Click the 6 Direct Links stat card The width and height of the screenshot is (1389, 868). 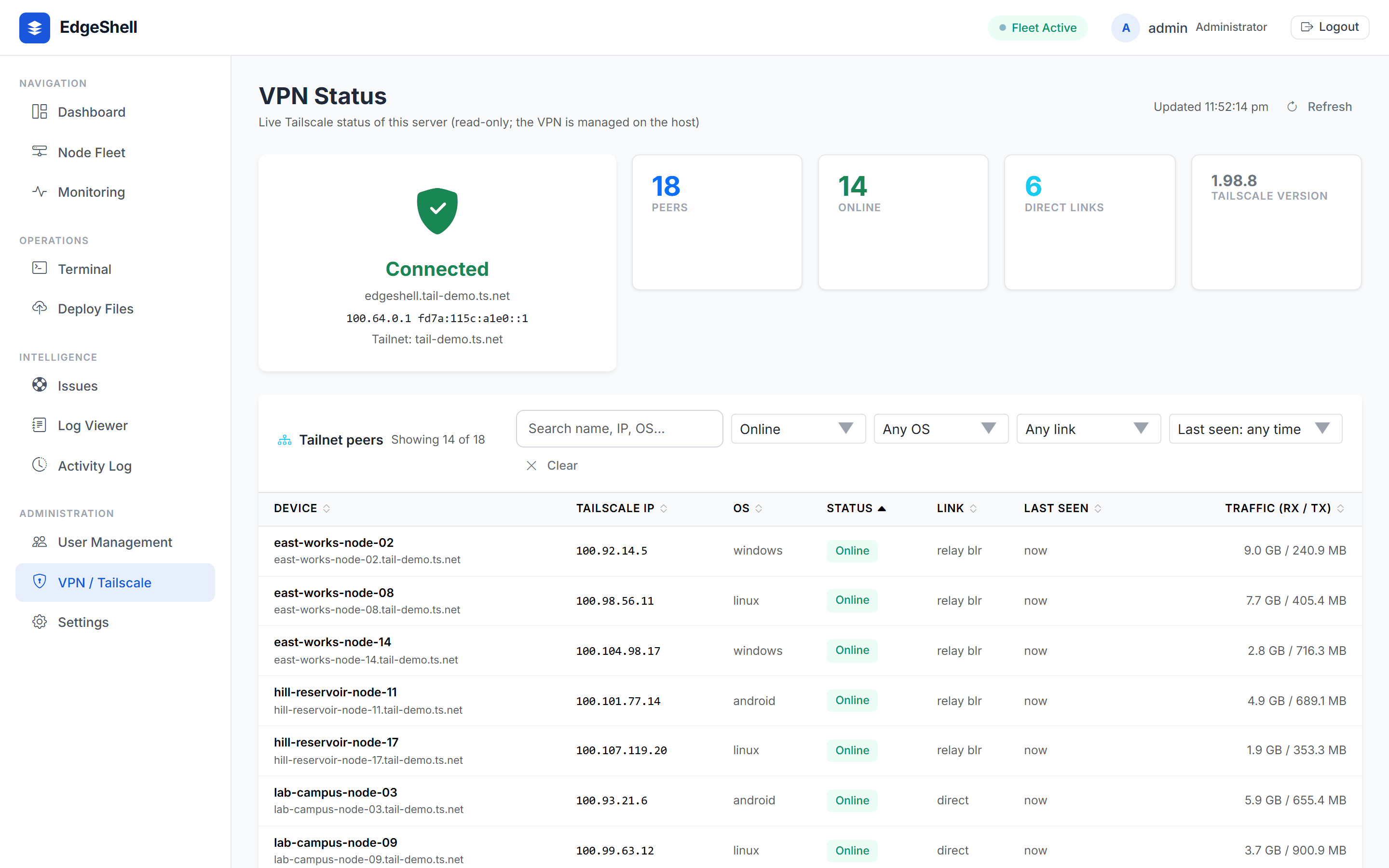point(1089,222)
